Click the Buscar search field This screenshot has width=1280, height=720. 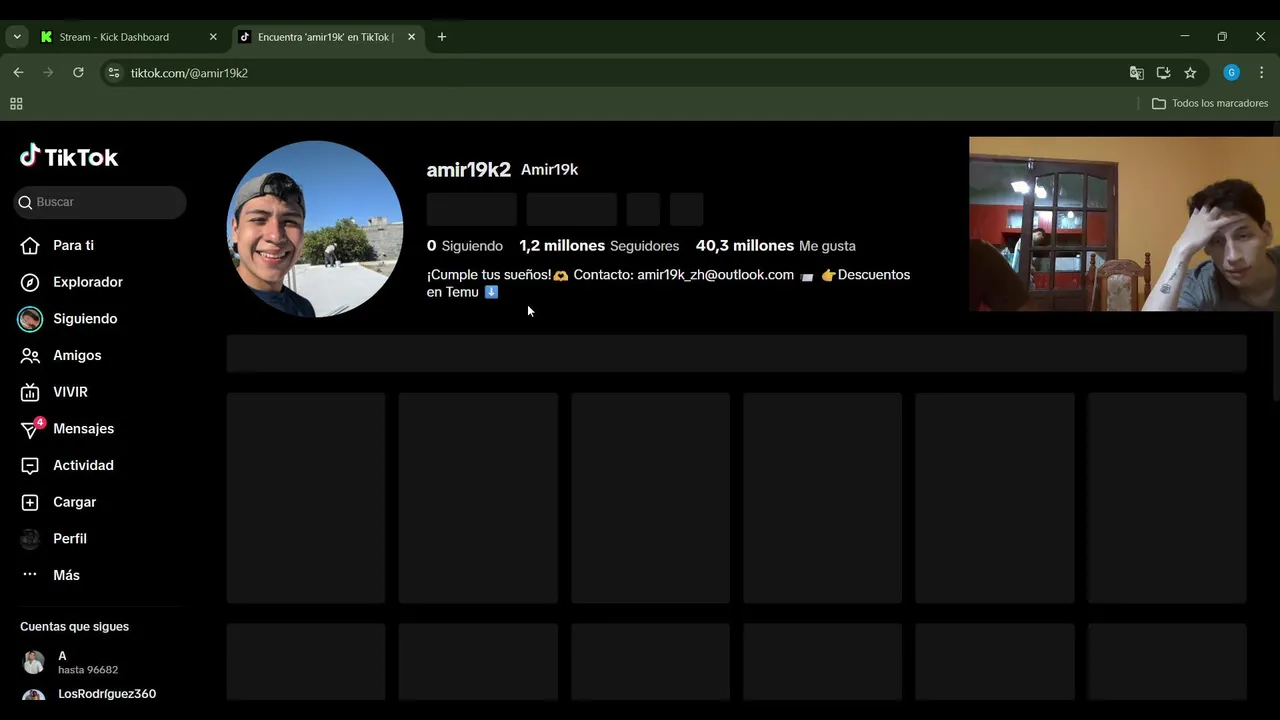[x=100, y=202]
